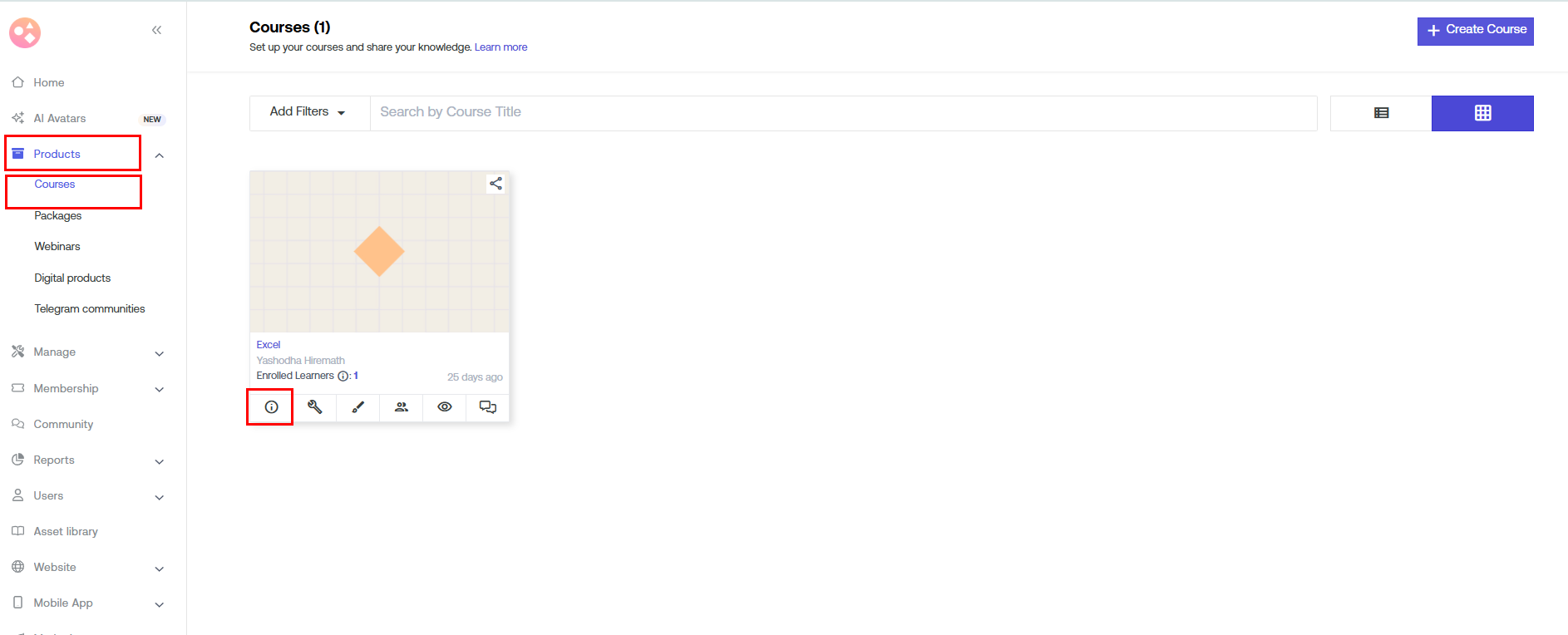The width and height of the screenshot is (1568, 635).
Task: Click the brush edit icon on Excel card
Action: click(357, 407)
